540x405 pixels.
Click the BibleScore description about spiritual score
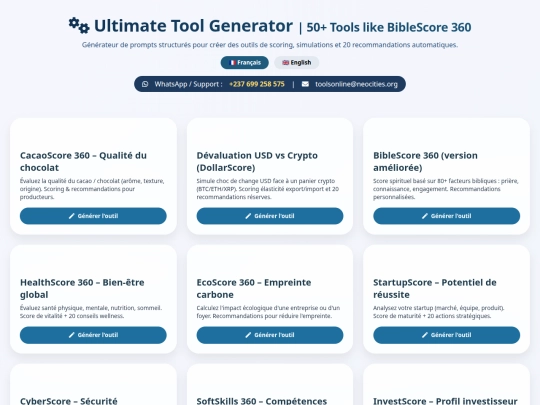tap(446, 189)
